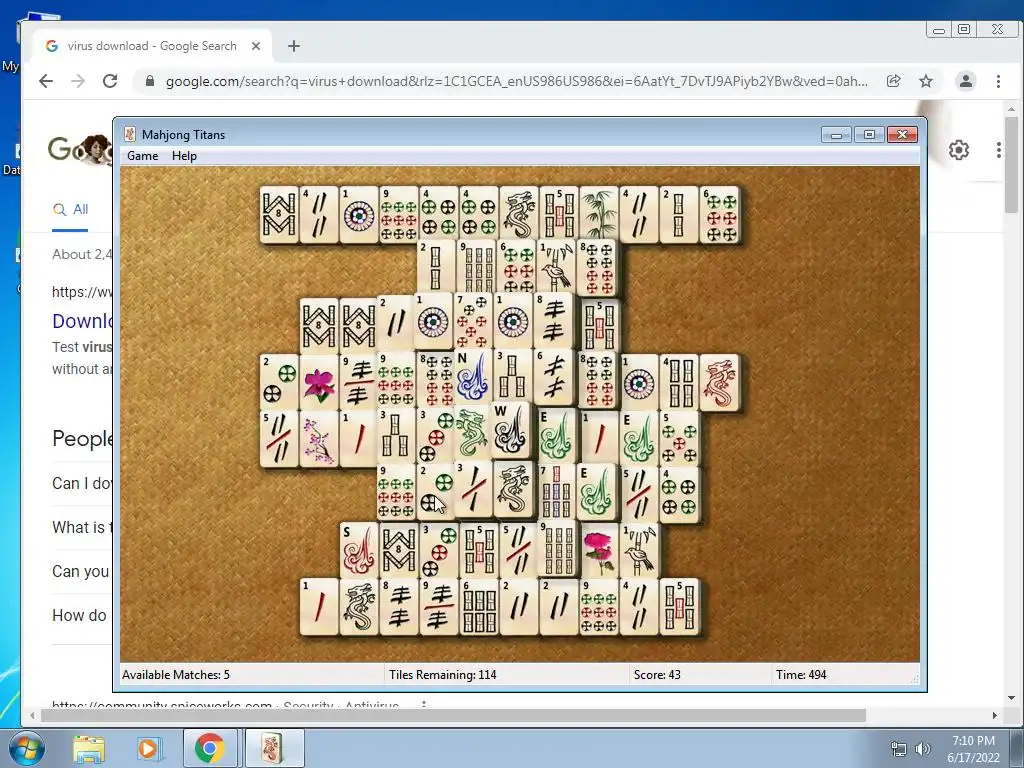Select the 7 circles tile
Screen dimensions: 1024x768
click(x=473, y=321)
